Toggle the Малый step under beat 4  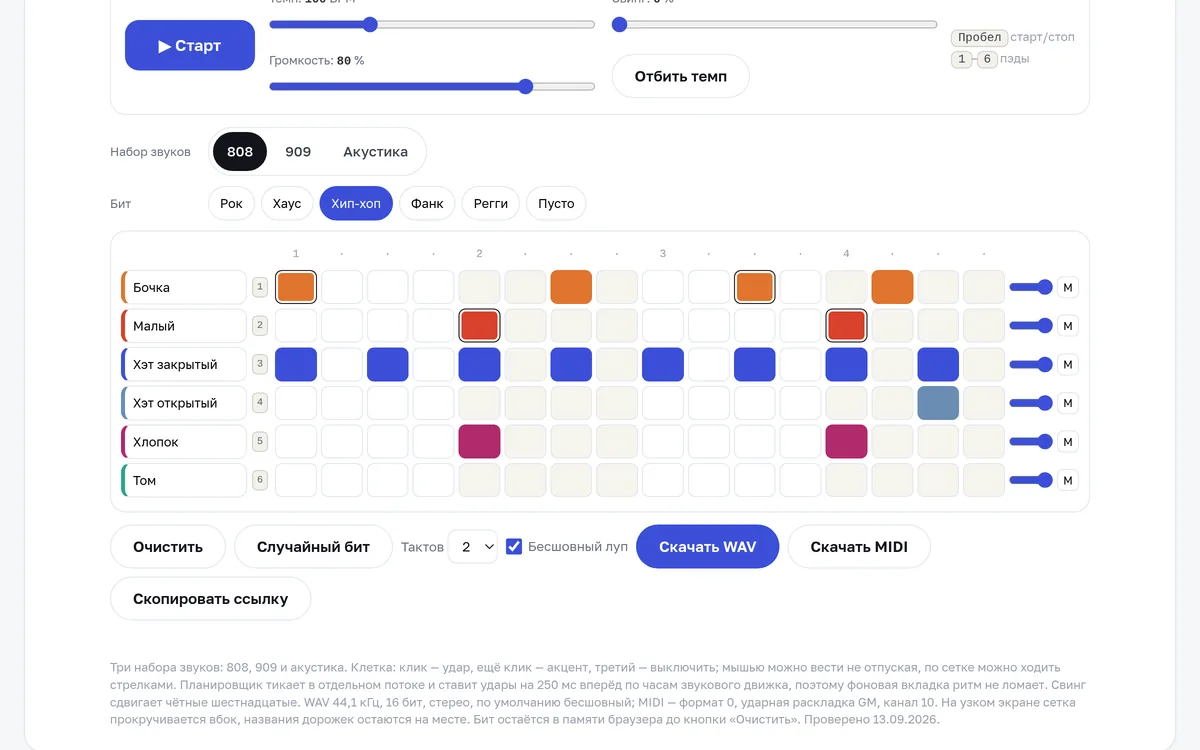(846, 326)
